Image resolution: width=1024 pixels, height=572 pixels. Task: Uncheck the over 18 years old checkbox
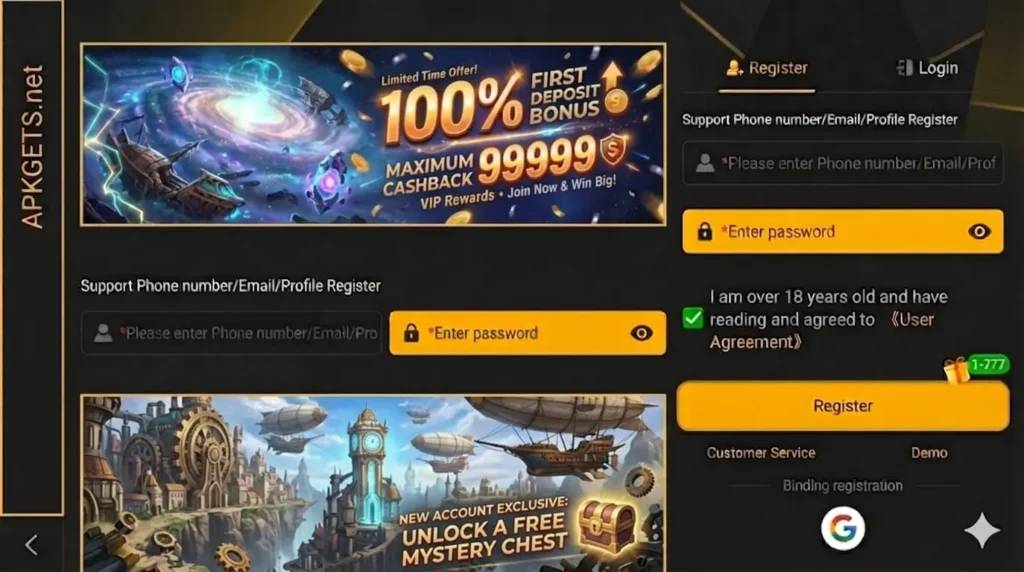click(692, 319)
